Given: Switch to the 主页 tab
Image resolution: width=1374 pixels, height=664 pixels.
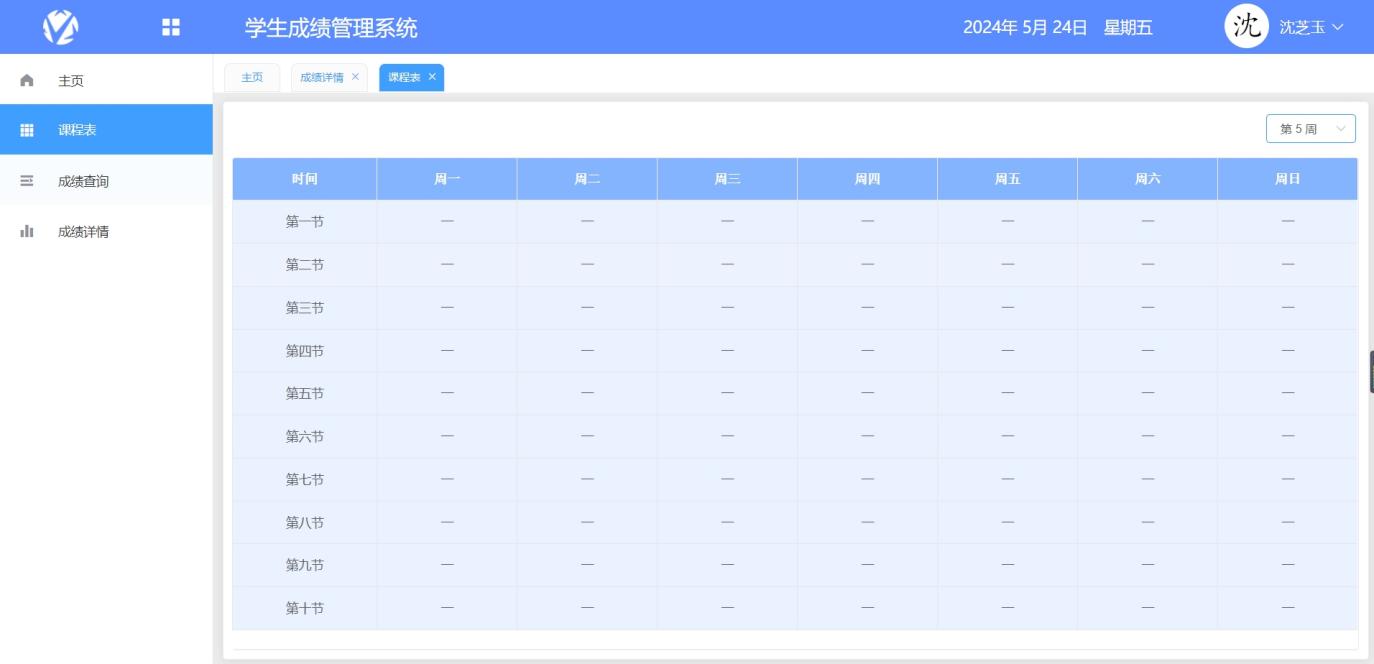Looking at the screenshot, I should (x=253, y=76).
